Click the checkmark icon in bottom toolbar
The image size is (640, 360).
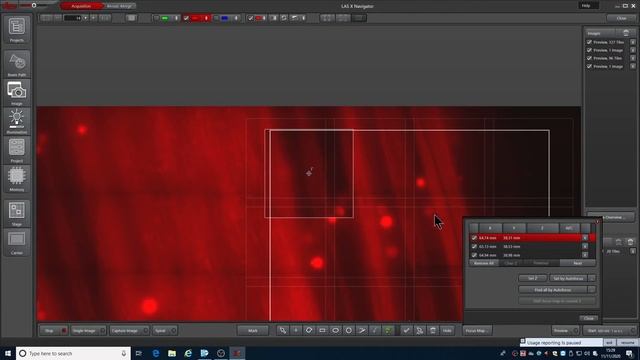(406, 330)
